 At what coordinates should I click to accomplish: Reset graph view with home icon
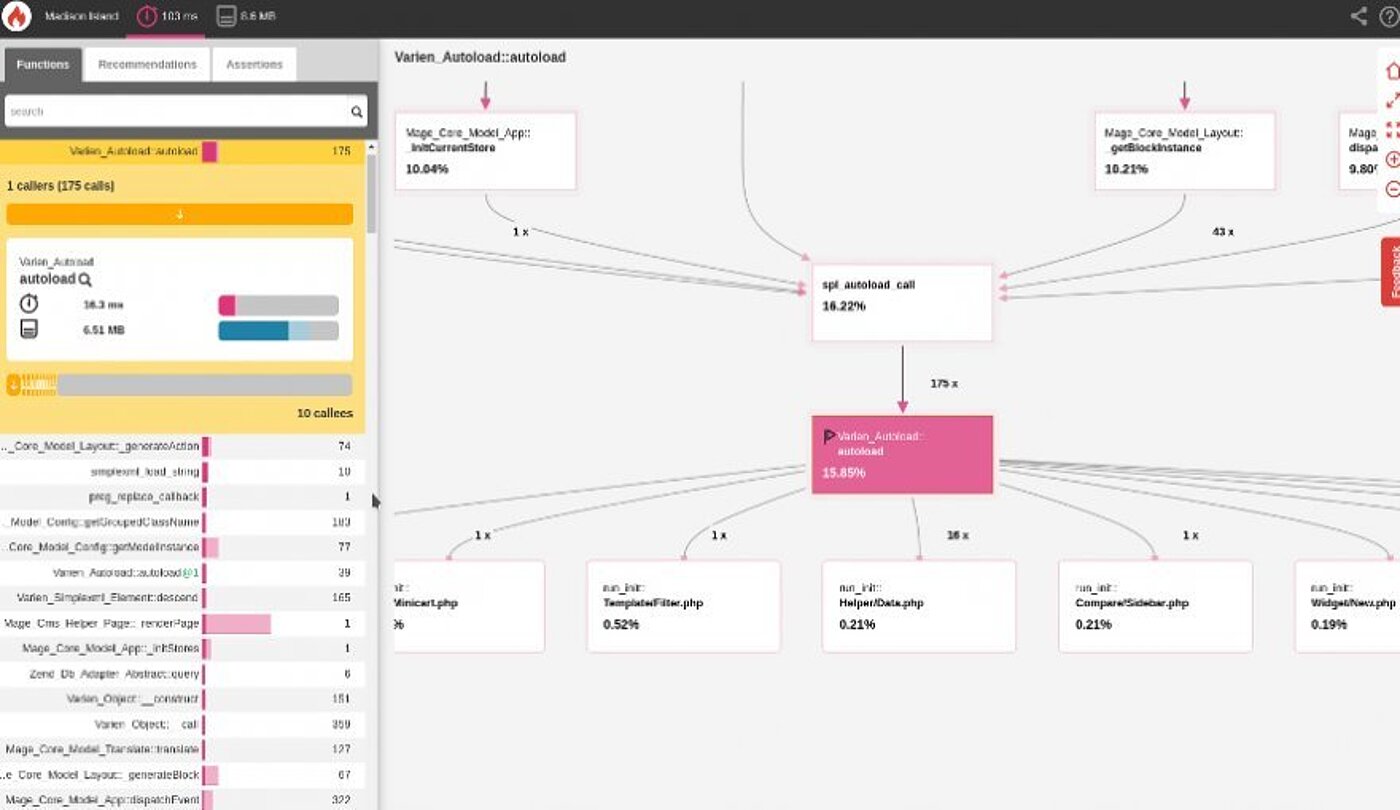tap(1391, 71)
